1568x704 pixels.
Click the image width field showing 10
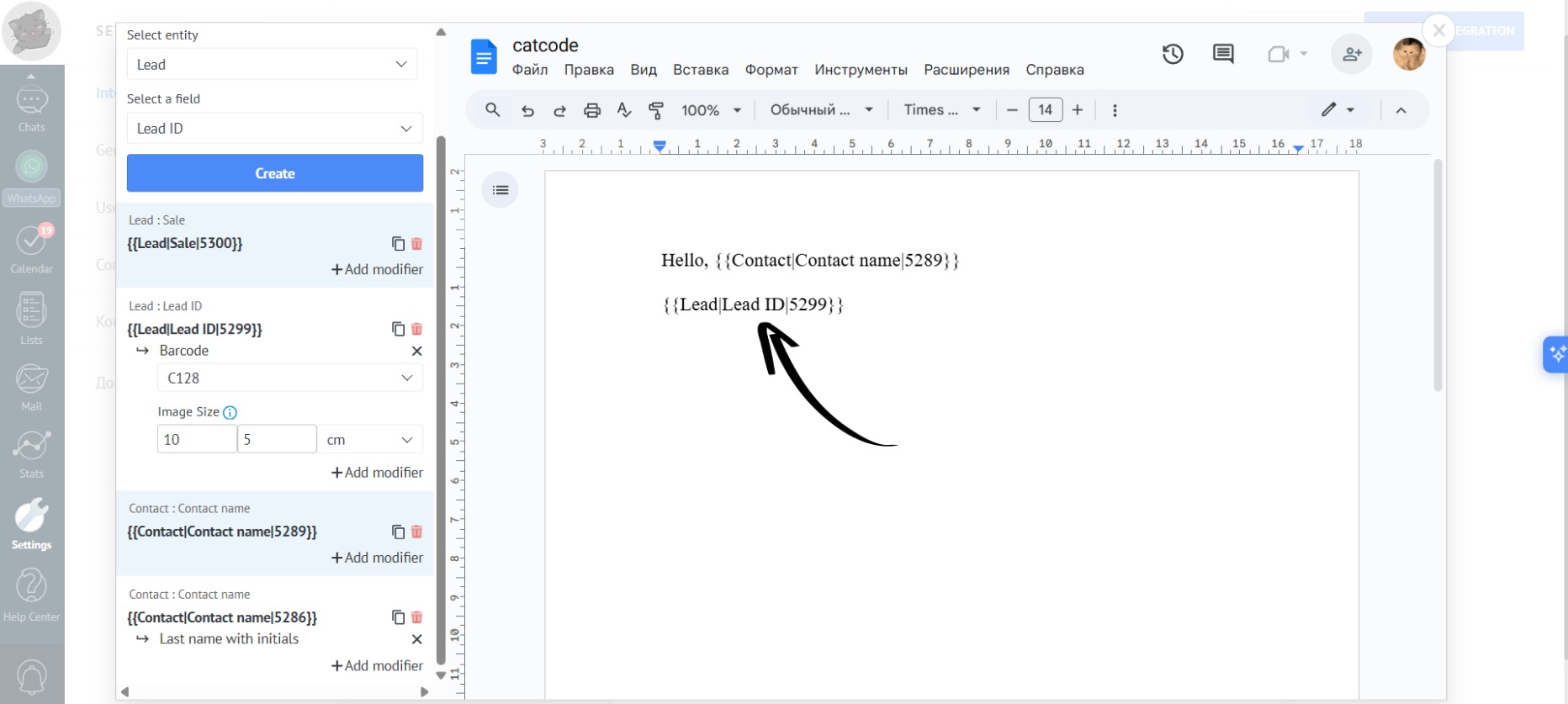[x=196, y=440]
